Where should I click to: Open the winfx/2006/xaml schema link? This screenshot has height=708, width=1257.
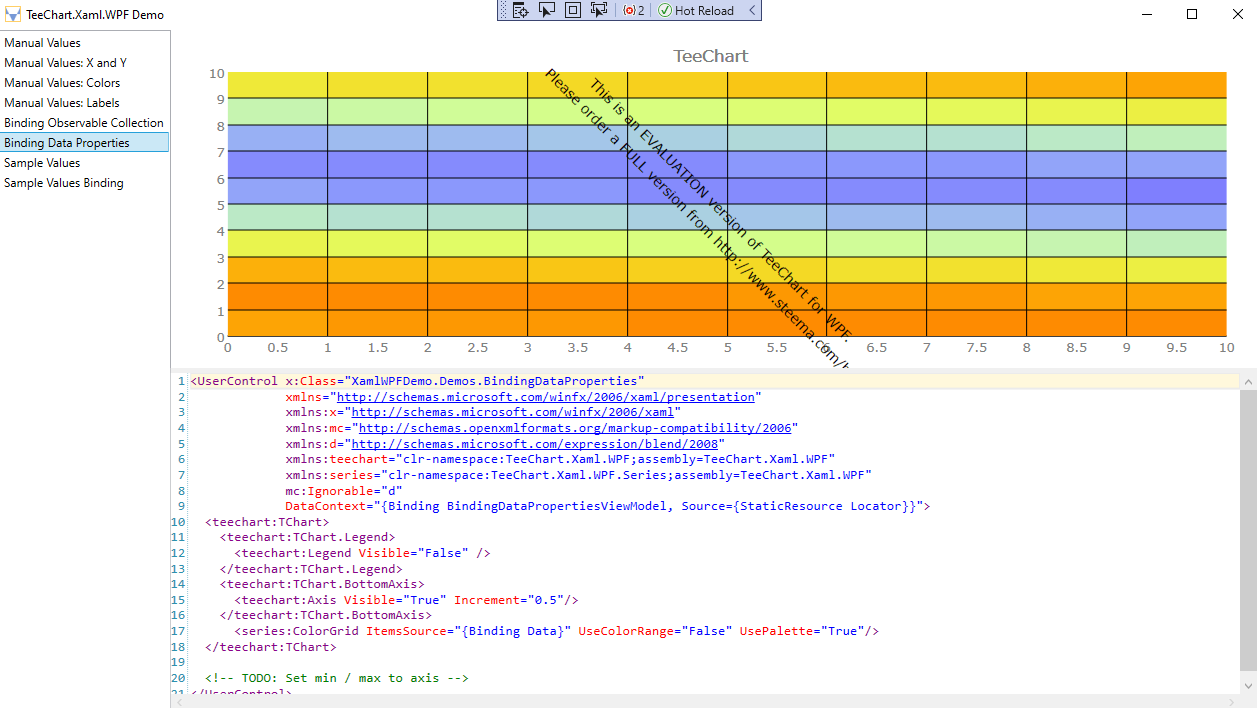tap(515, 412)
